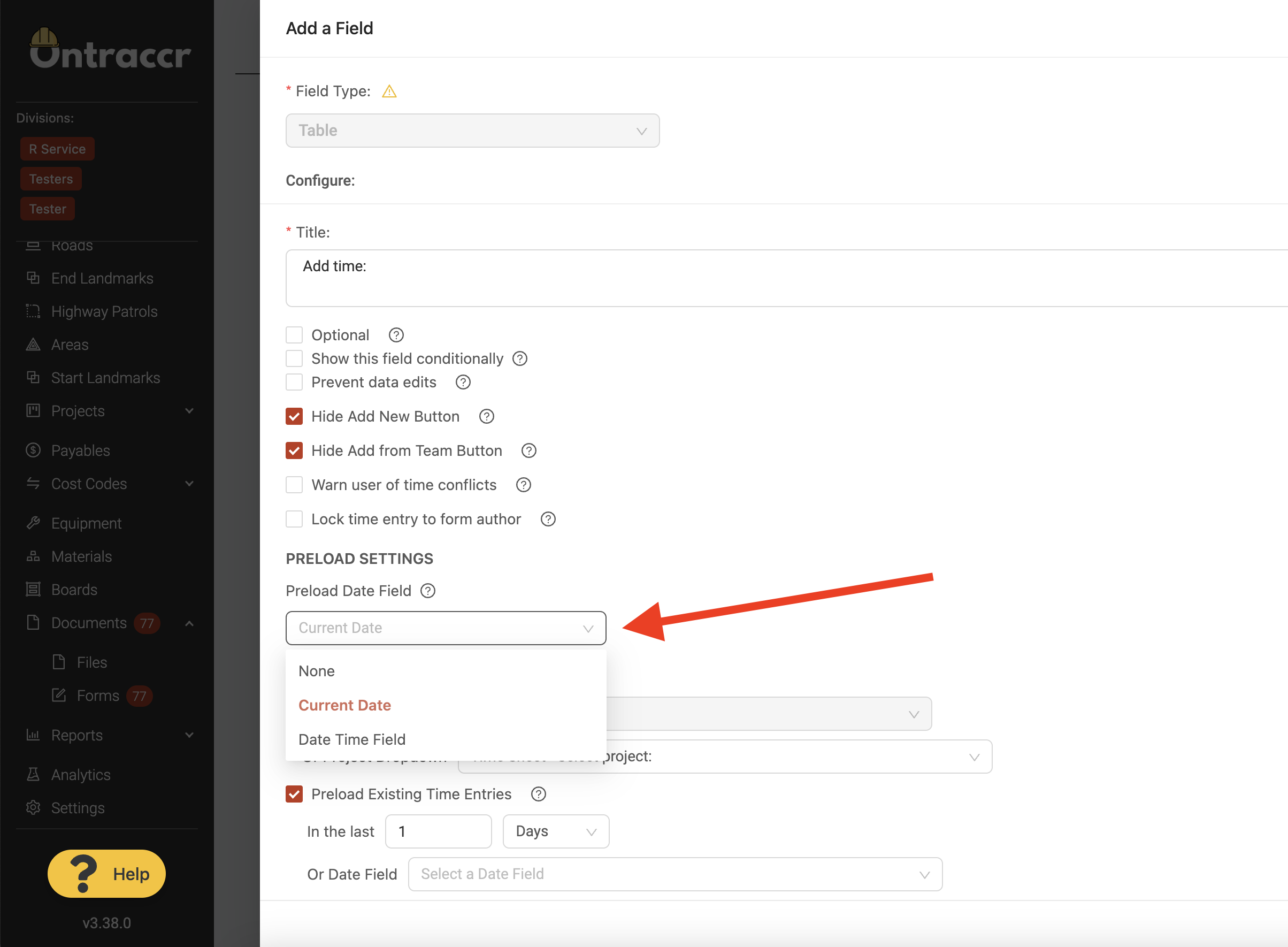Open Select a Date Field dropdown
This screenshot has width=1288, height=947.
pos(674,874)
